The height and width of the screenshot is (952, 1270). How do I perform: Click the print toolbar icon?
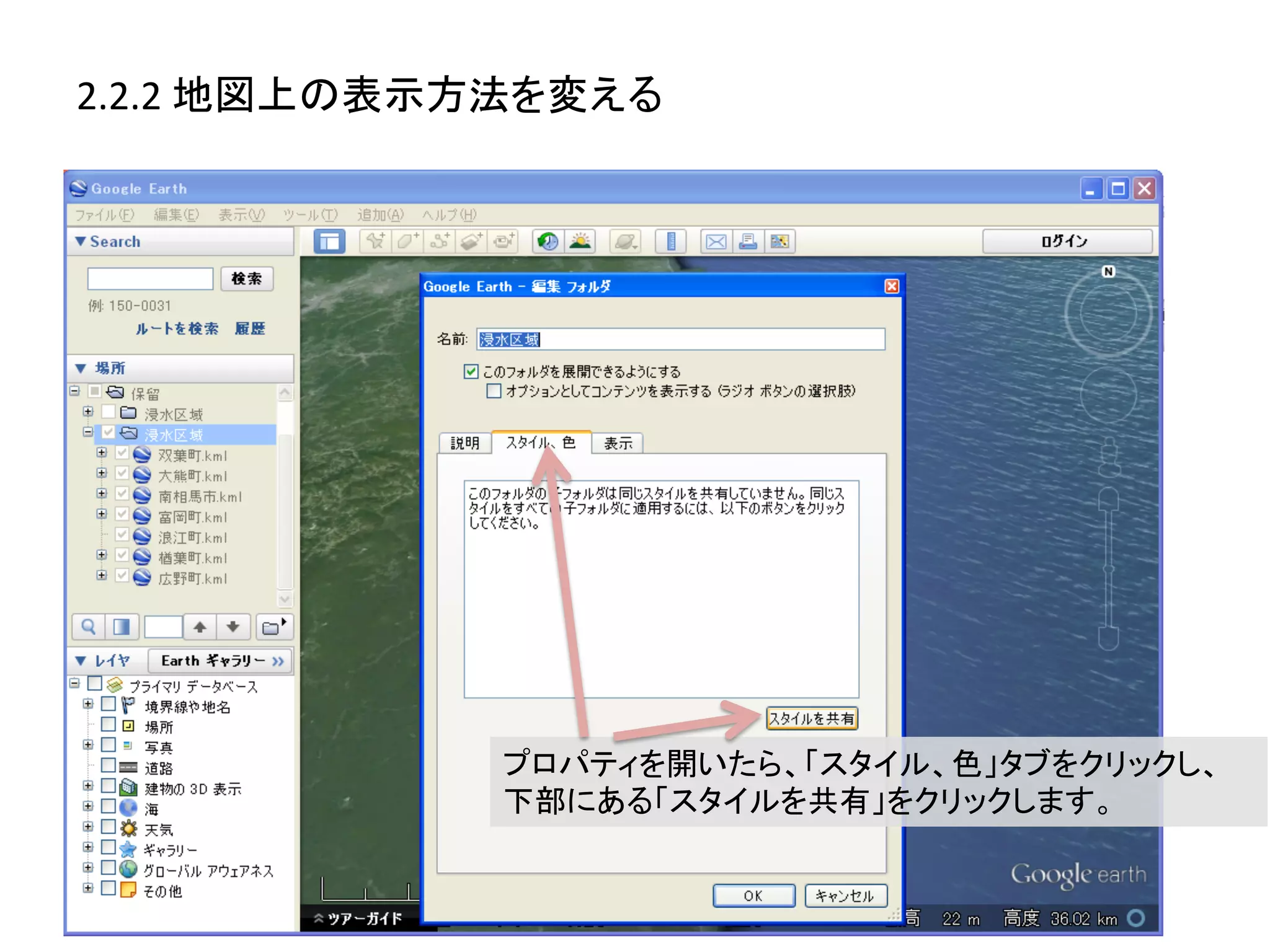[748, 241]
